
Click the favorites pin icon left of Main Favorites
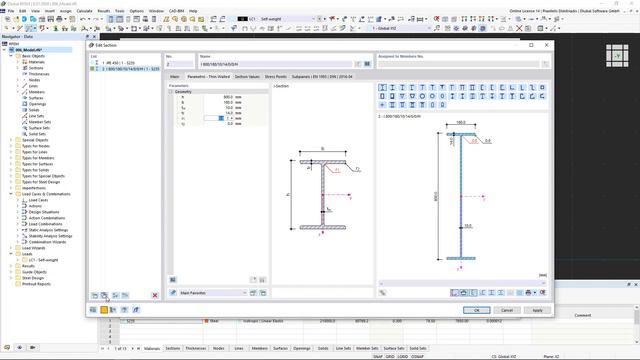(173, 293)
